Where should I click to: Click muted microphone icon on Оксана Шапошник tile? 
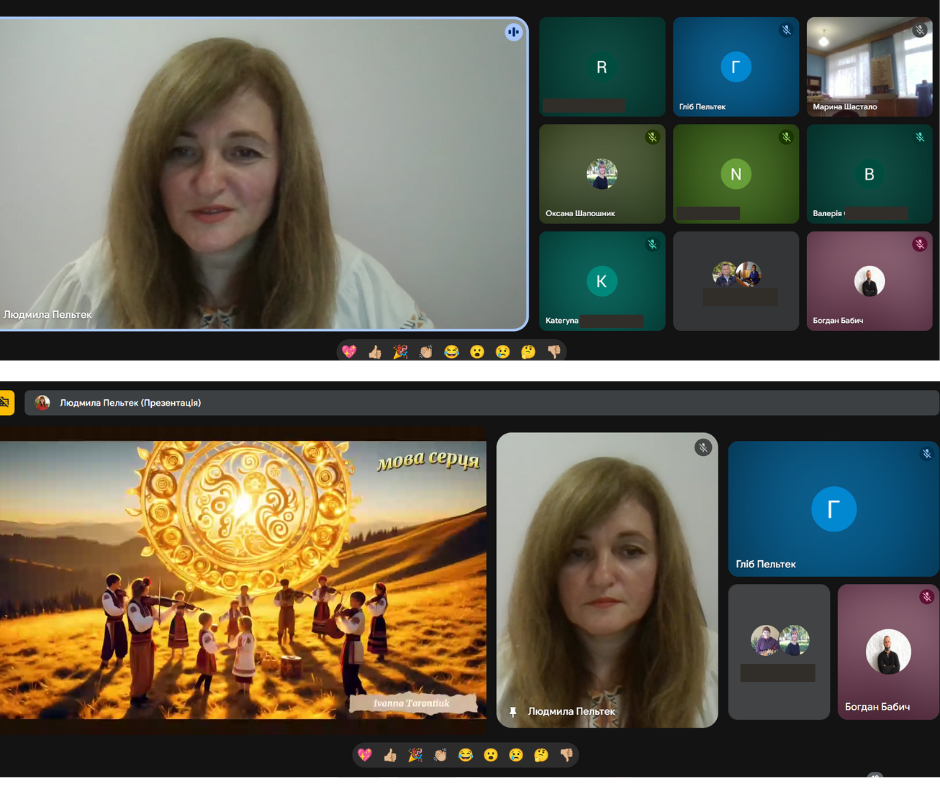pos(652,137)
